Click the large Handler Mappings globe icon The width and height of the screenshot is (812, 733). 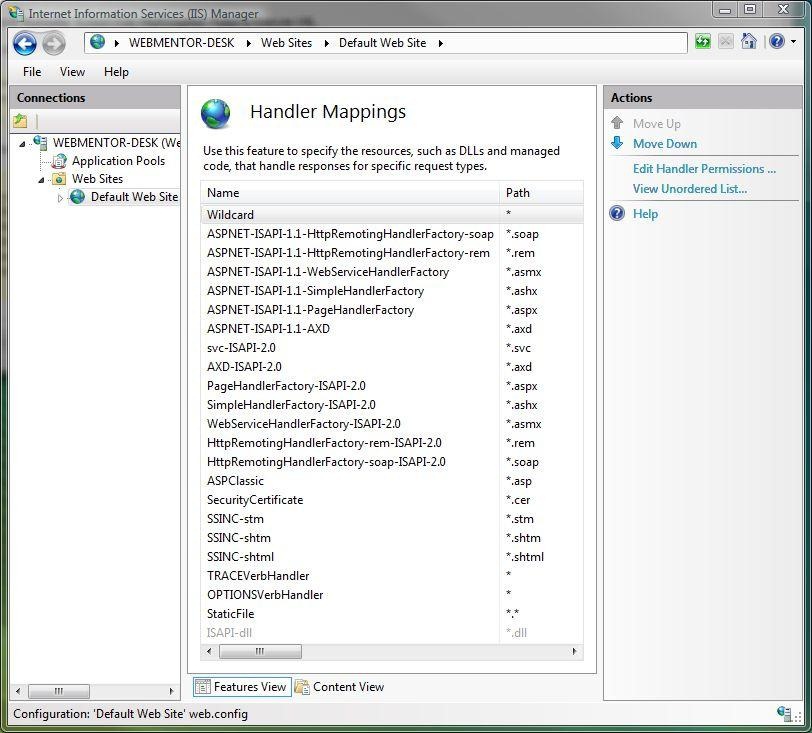coord(215,114)
